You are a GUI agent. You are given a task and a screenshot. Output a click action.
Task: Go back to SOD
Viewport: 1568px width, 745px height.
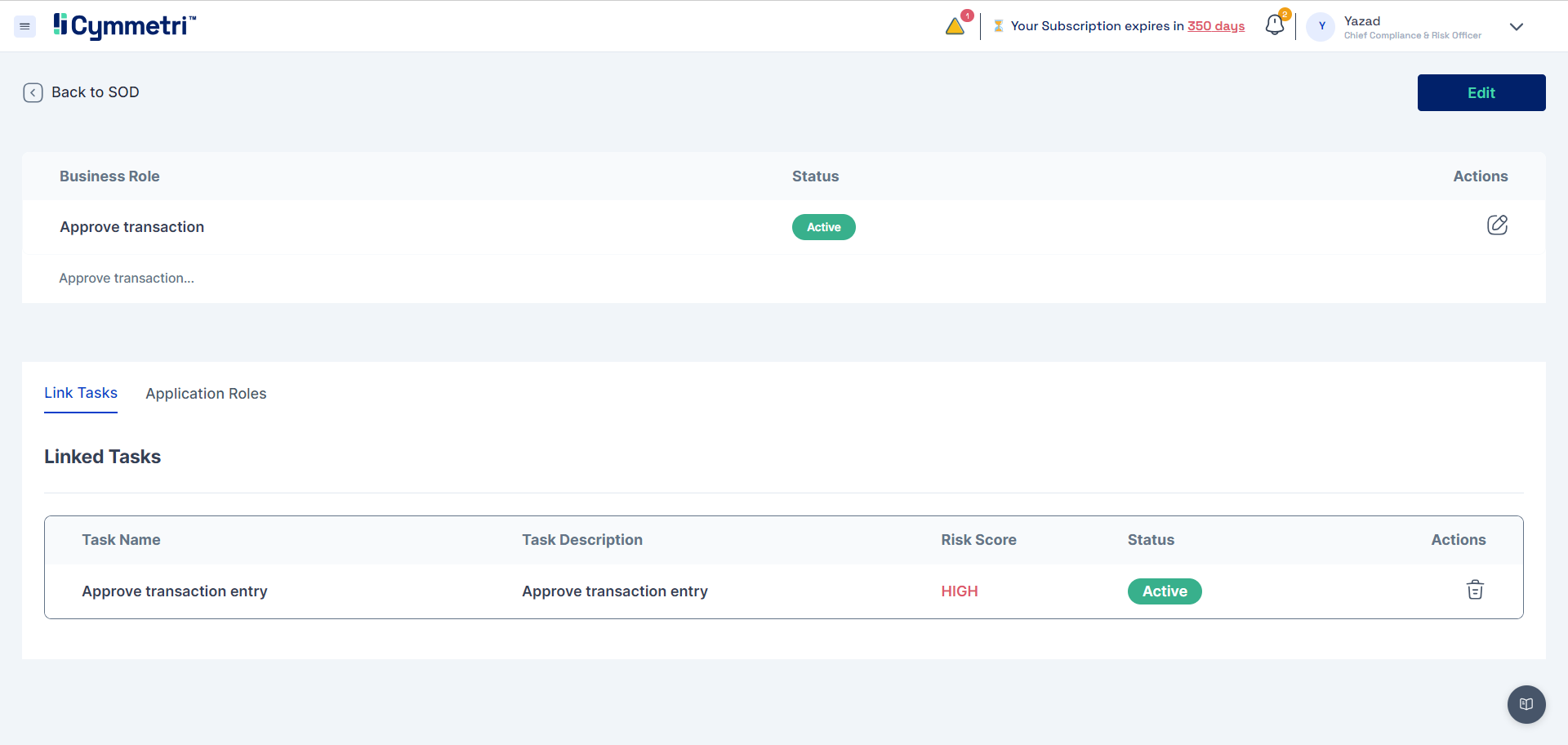coord(95,92)
